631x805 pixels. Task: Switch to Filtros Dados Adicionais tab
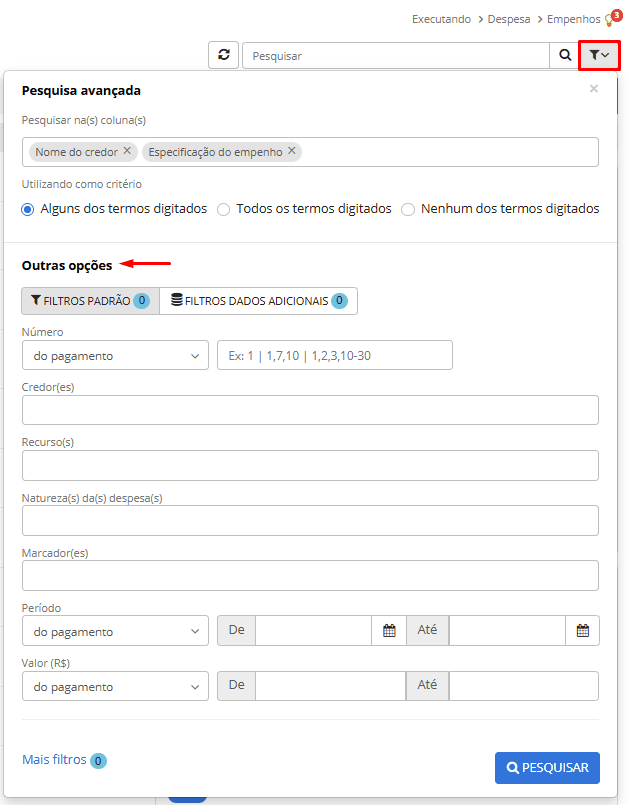coord(258,300)
